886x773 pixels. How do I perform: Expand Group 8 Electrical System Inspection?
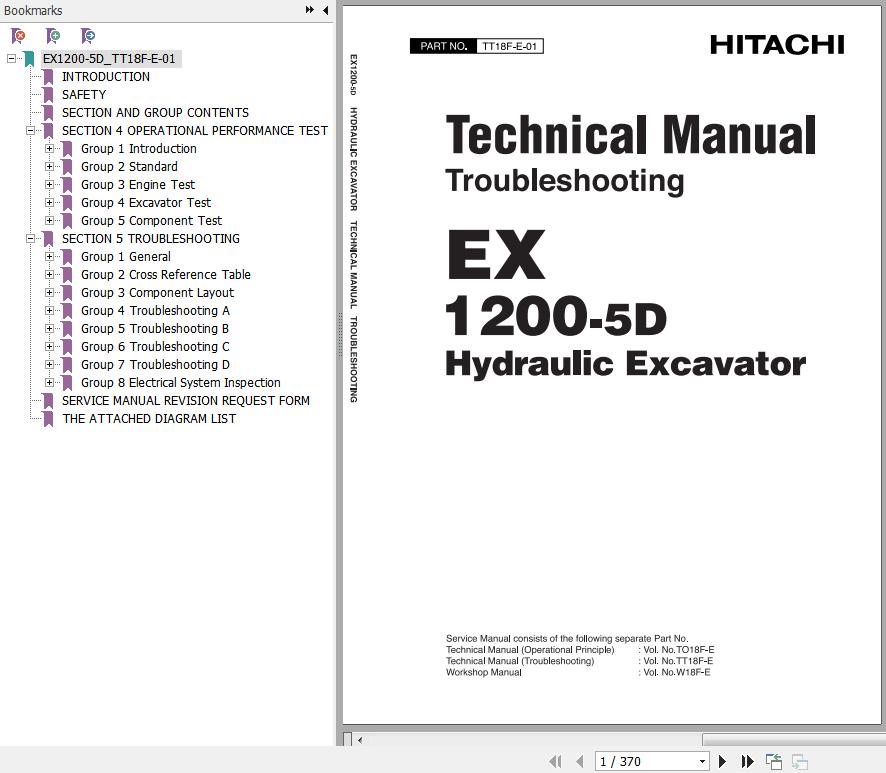(x=49, y=383)
